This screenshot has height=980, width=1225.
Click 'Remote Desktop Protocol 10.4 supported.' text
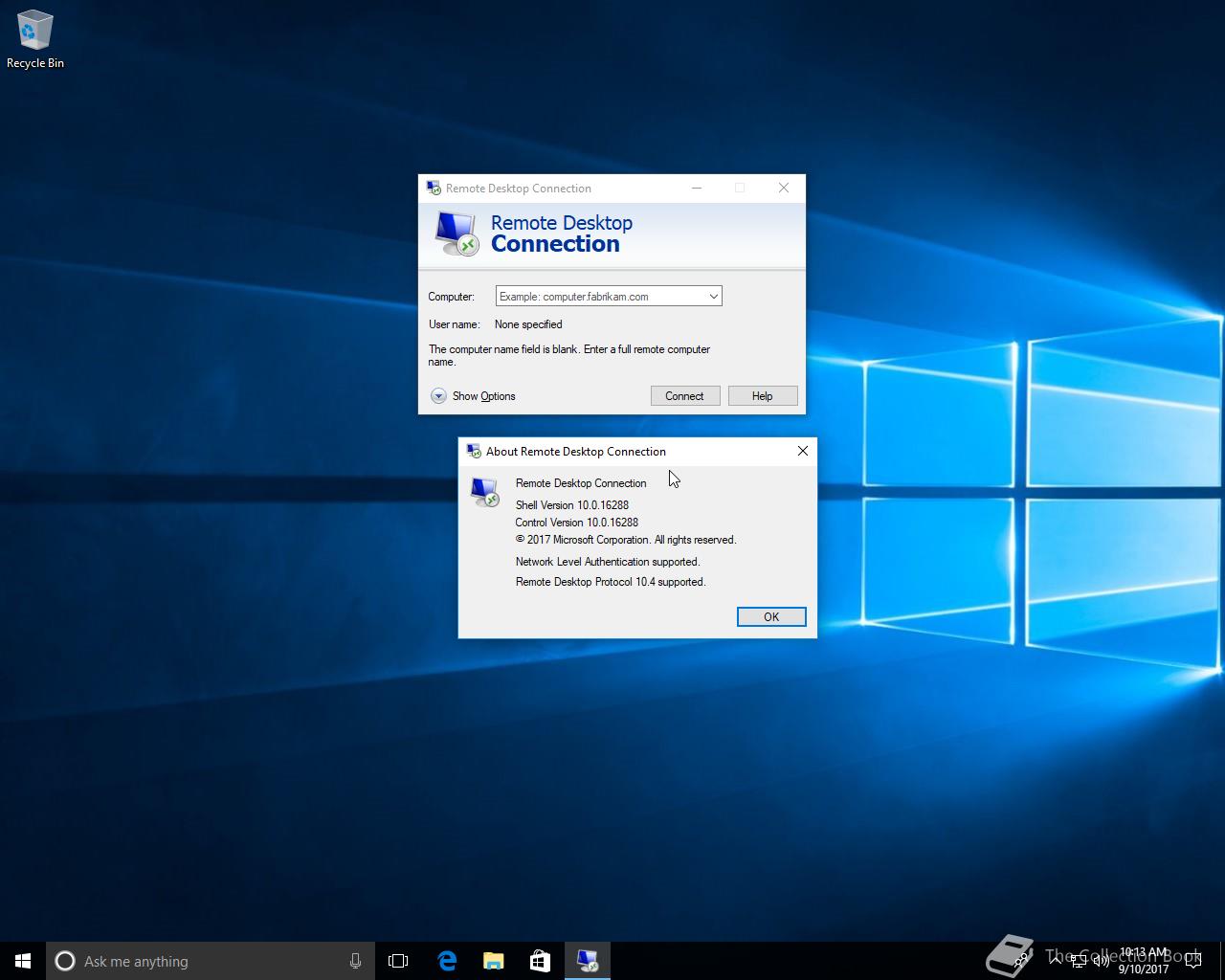click(x=611, y=582)
